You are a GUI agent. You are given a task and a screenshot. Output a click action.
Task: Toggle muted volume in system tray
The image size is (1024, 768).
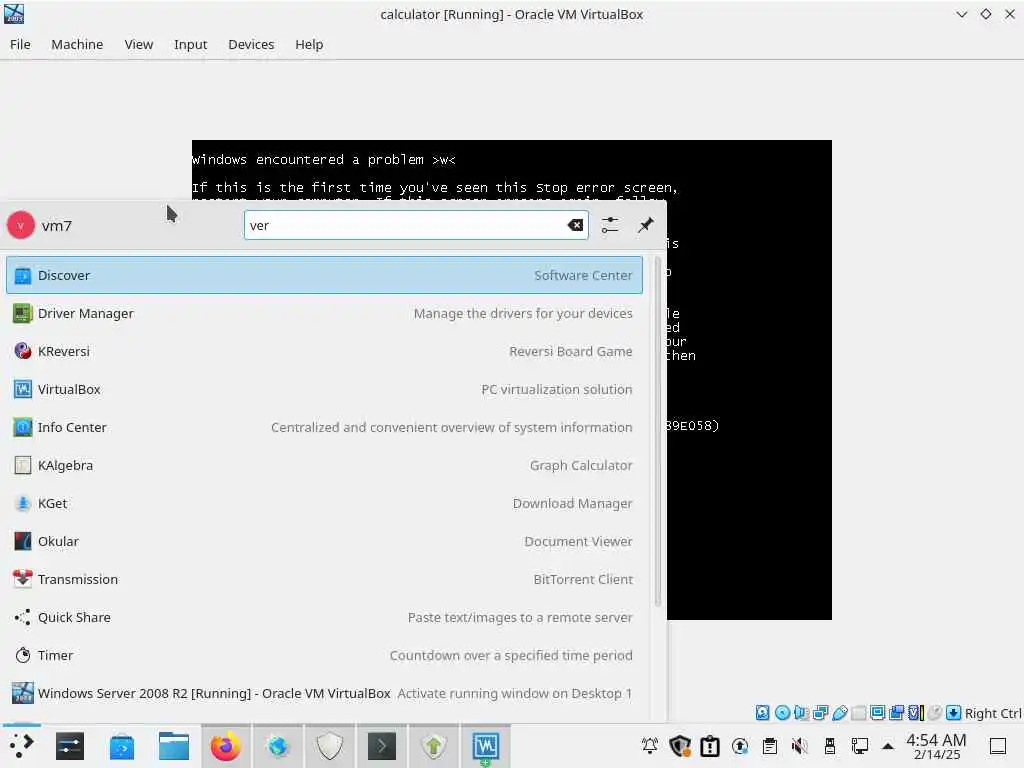(799, 746)
